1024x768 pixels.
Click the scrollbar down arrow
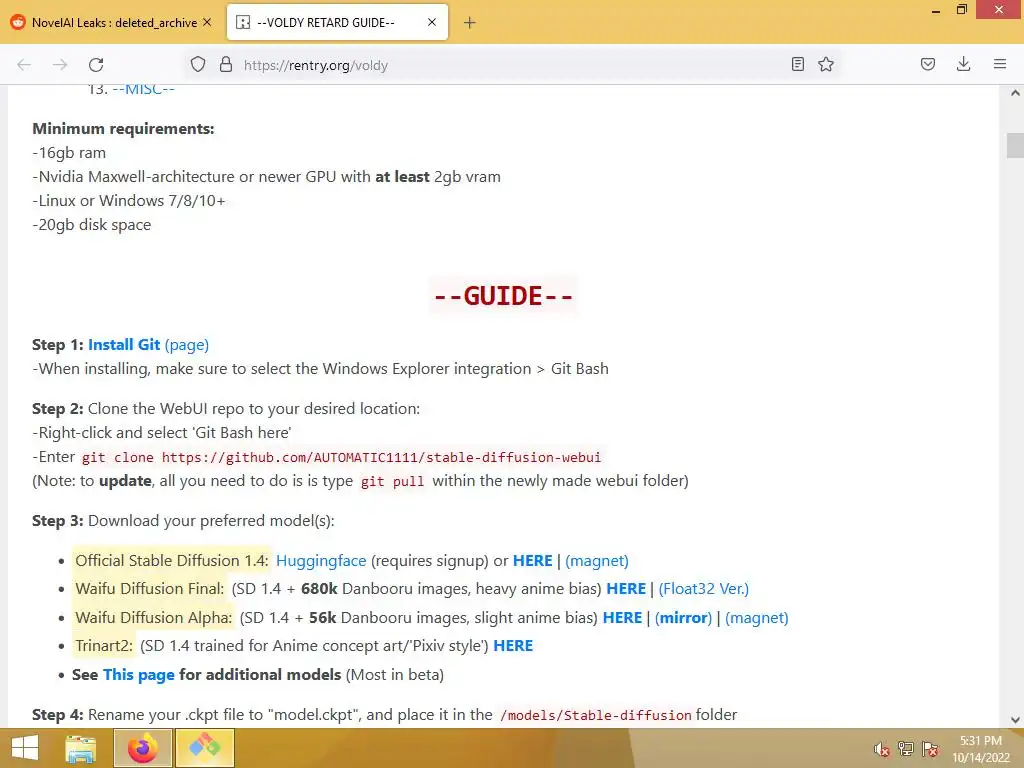(x=1015, y=720)
